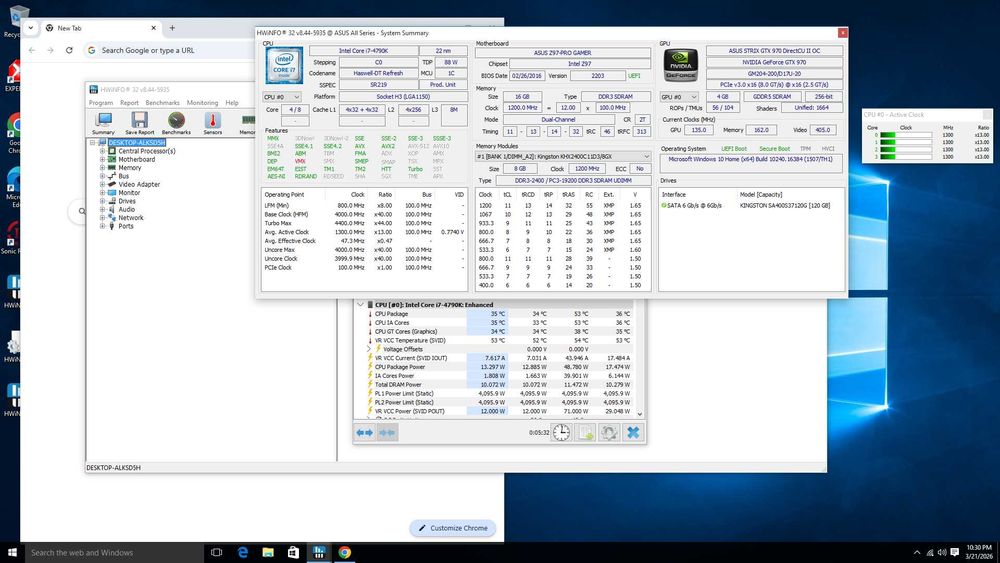Select the Bus tree item
Image resolution: width=1000 pixels, height=563 pixels.
(124, 176)
